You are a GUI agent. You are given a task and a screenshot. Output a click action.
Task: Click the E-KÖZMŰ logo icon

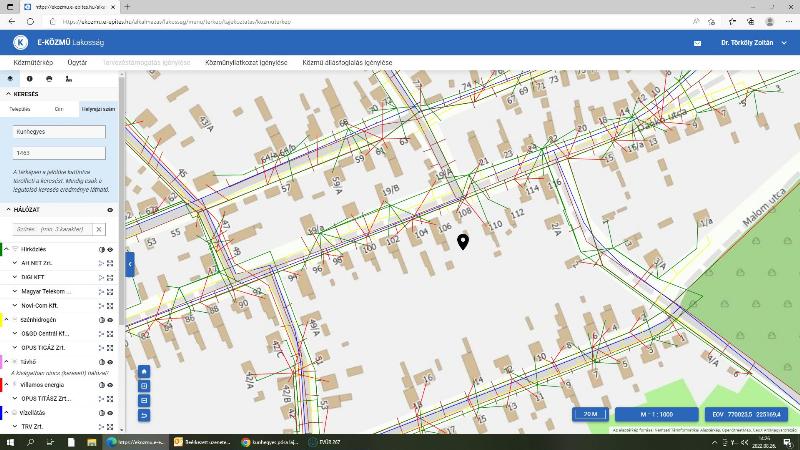click(x=20, y=42)
